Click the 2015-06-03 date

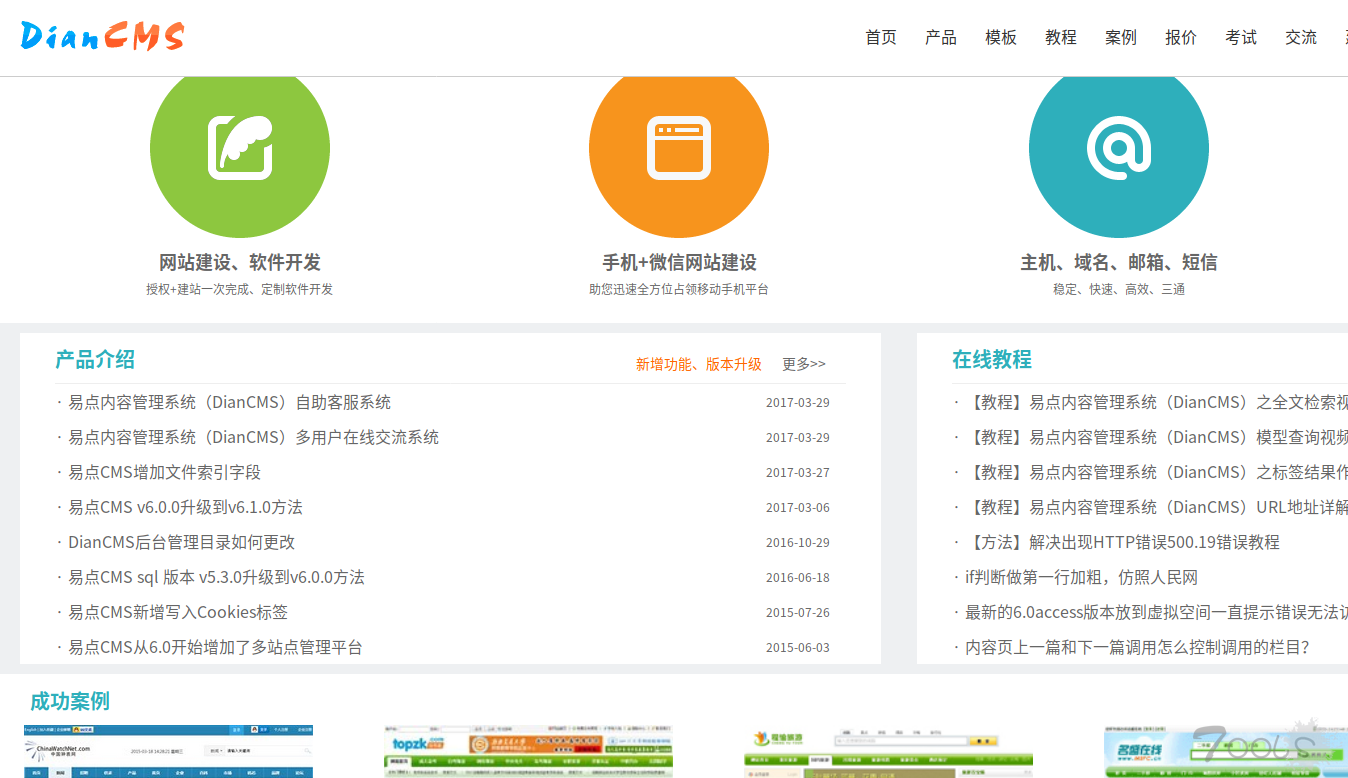tap(798, 648)
